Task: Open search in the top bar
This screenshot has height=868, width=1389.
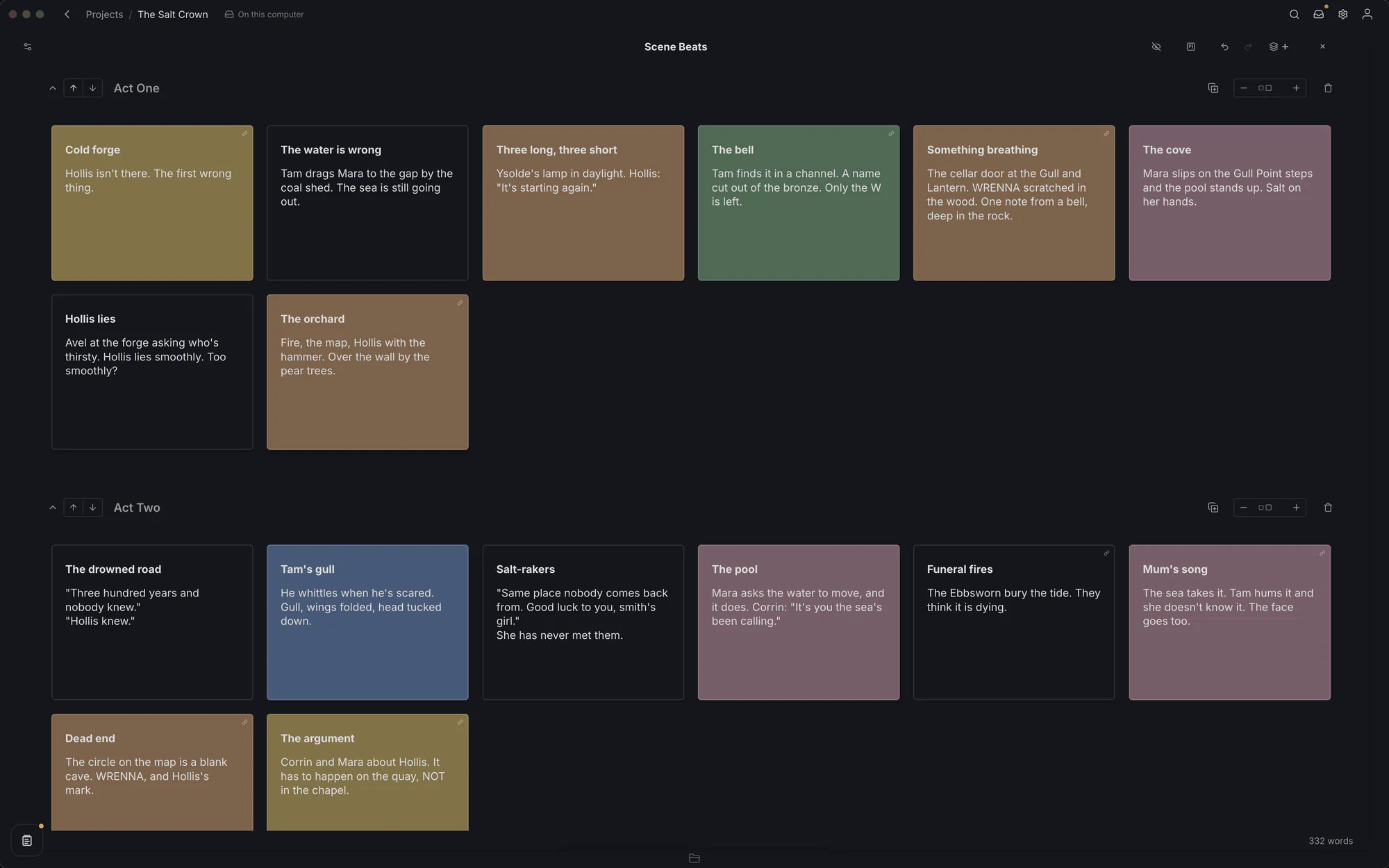Action: point(1294,14)
